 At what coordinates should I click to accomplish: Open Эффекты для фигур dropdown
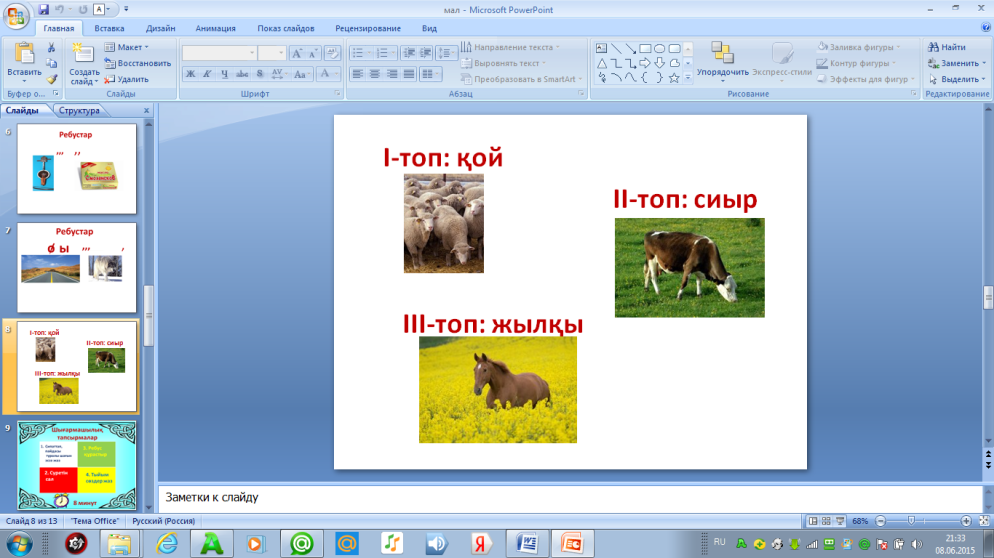tap(865, 79)
